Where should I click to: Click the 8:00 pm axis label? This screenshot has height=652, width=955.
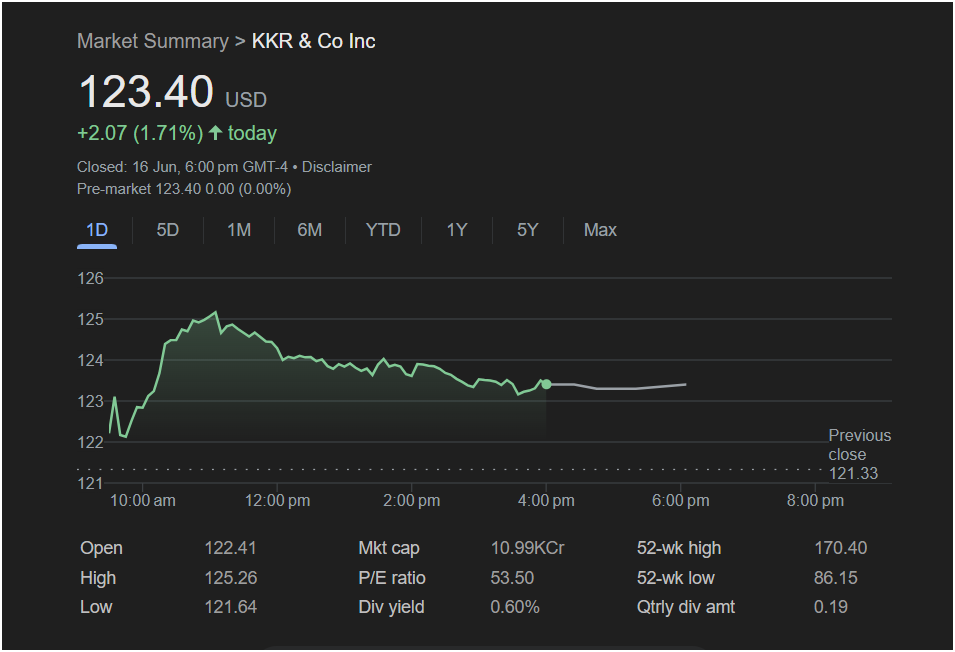816,501
